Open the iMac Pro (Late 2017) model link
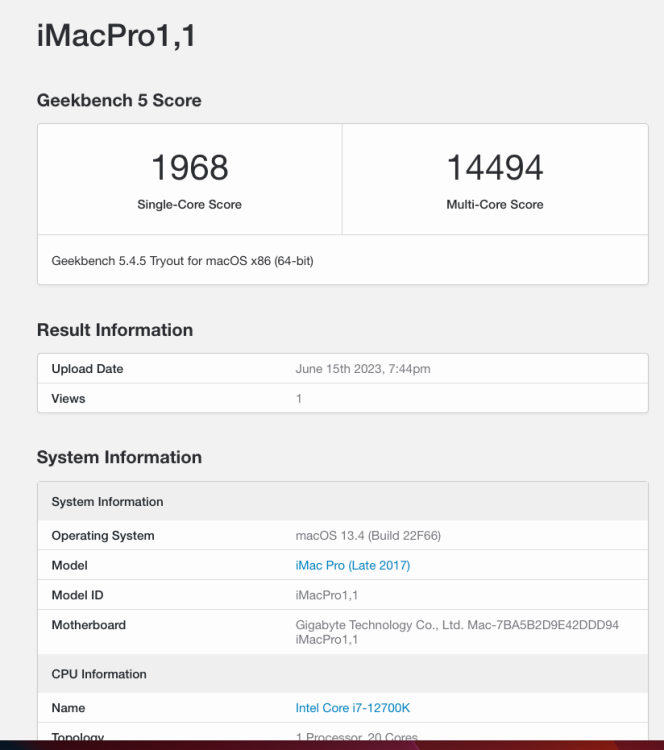The width and height of the screenshot is (664, 750). (x=353, y=565)
